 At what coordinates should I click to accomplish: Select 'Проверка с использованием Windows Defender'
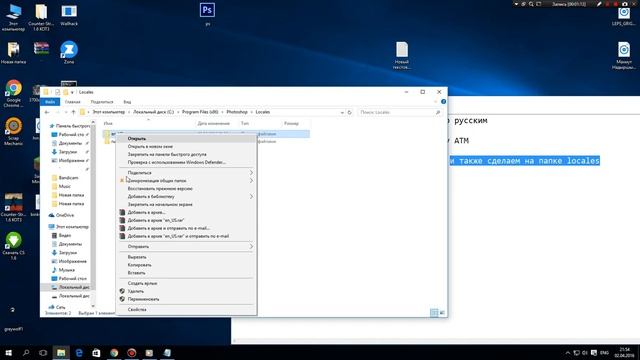187,162
